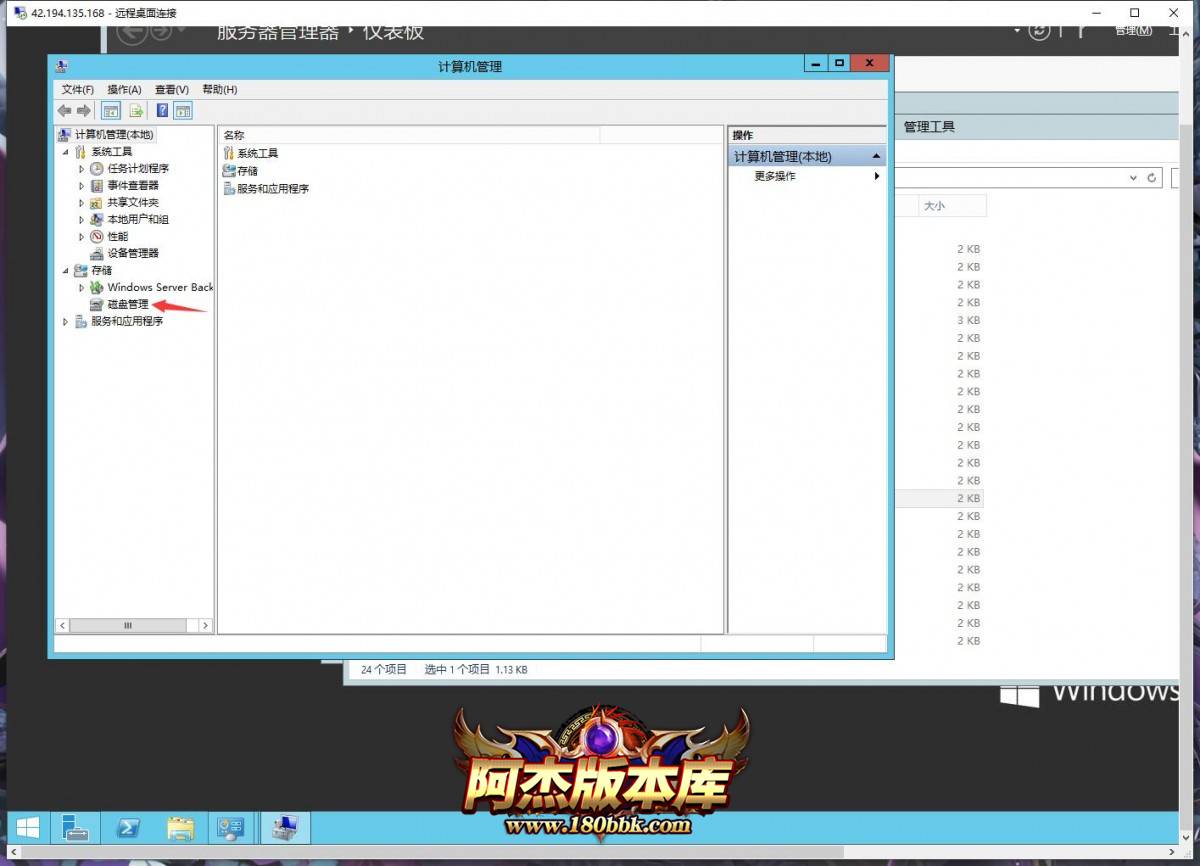Click the Forward arrow toolbar icon
This screenshot has height=866, width=1200.
[x=84, y=111]
